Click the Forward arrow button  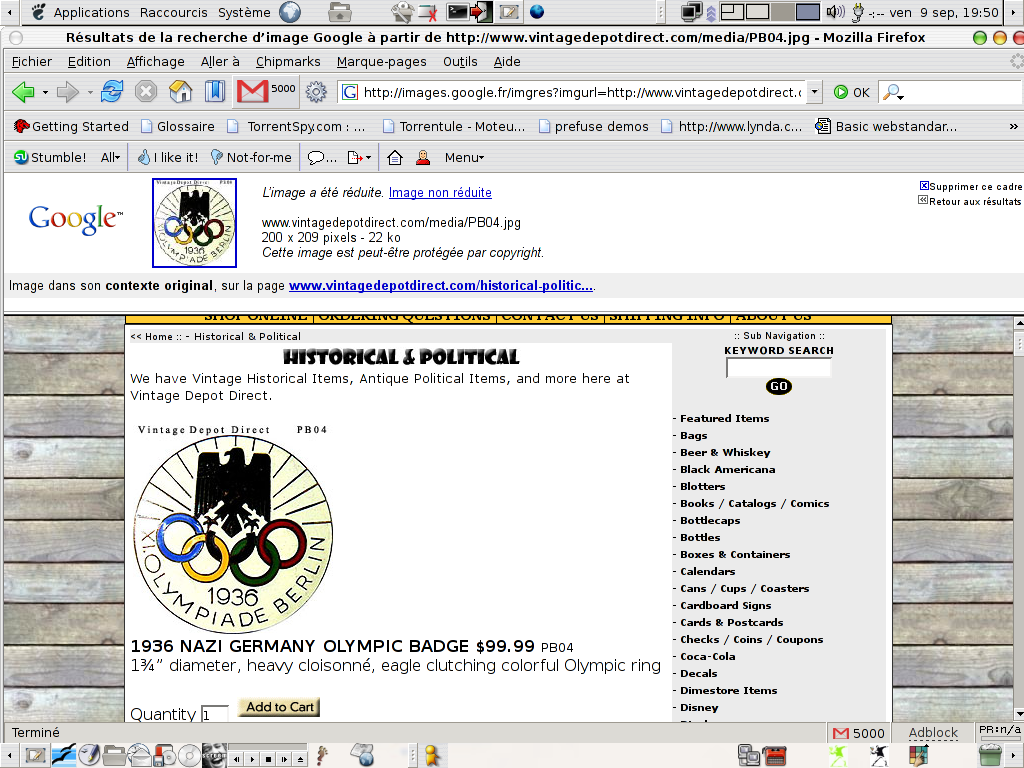(67, 92)
